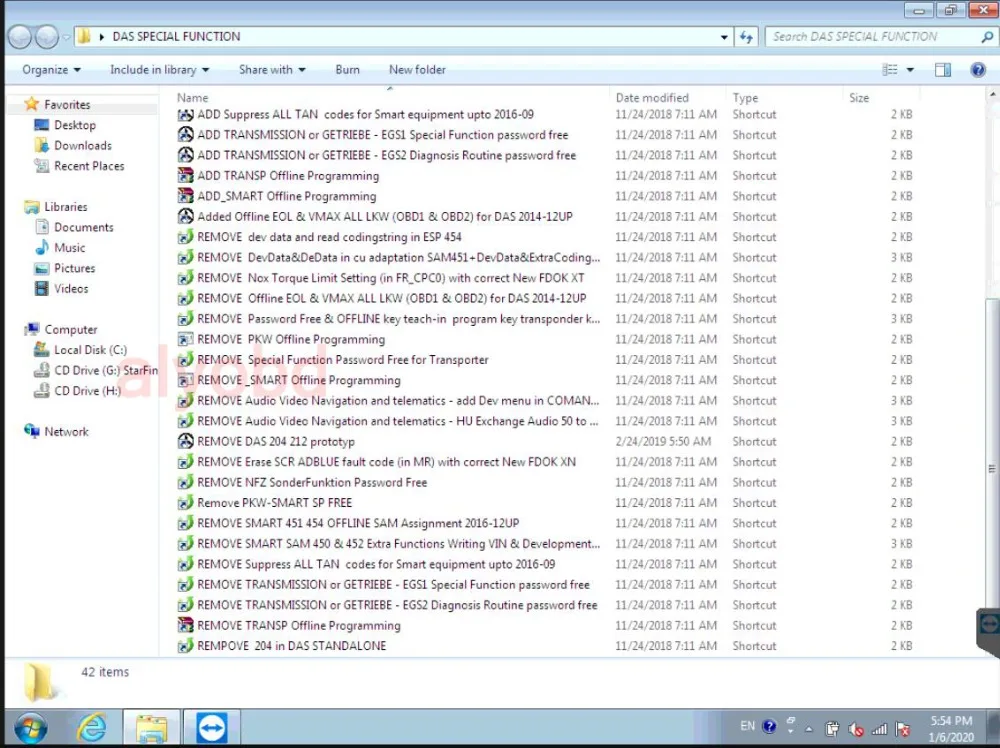The image size is (1000, 748).
Task: Select Added Offline EOL & VMAX icon
Action: click(186, 216)
